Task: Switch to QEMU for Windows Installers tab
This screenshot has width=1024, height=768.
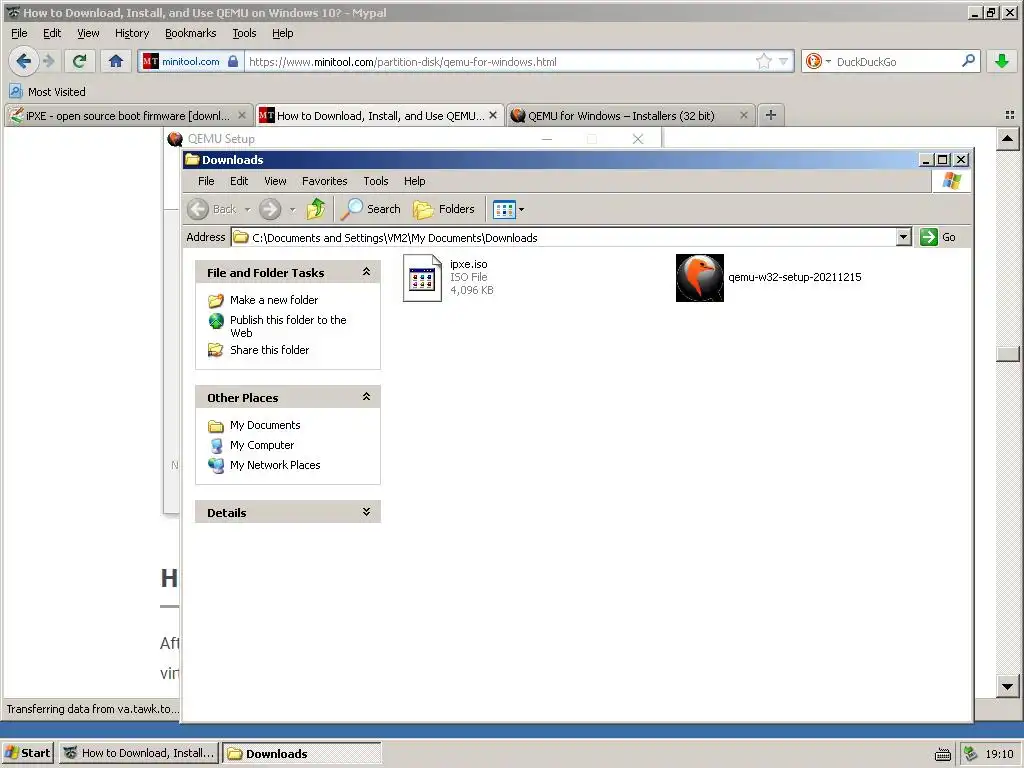Action: point(621,116)
